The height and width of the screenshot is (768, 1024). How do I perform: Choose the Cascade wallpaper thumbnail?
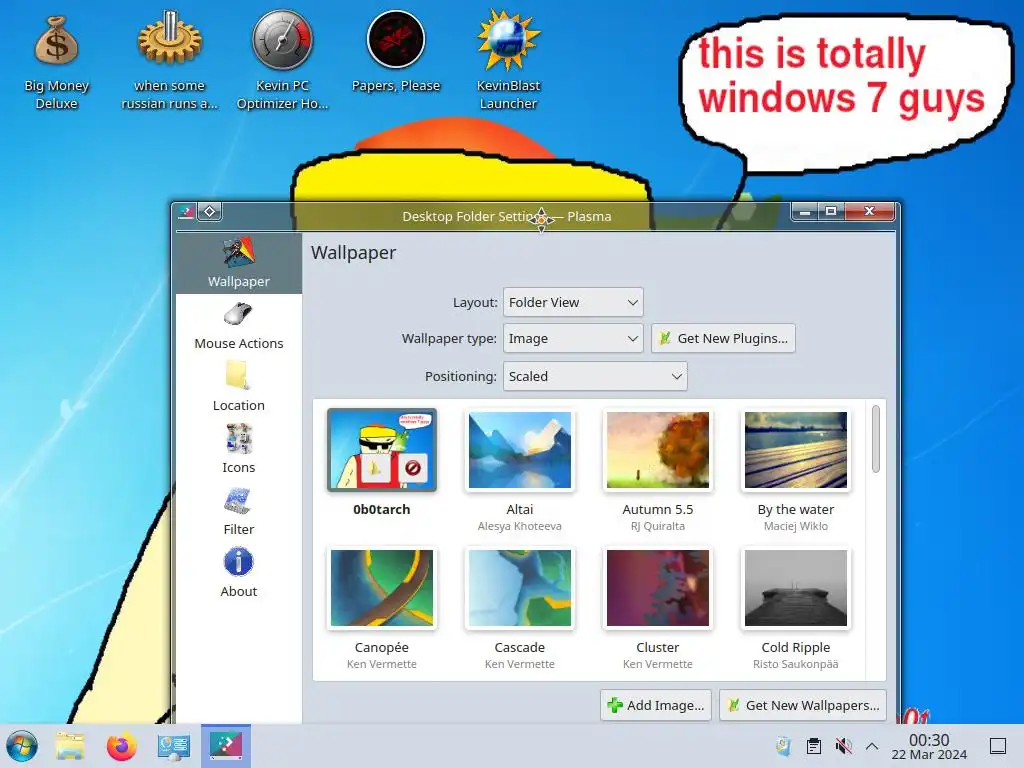point(520,588)
